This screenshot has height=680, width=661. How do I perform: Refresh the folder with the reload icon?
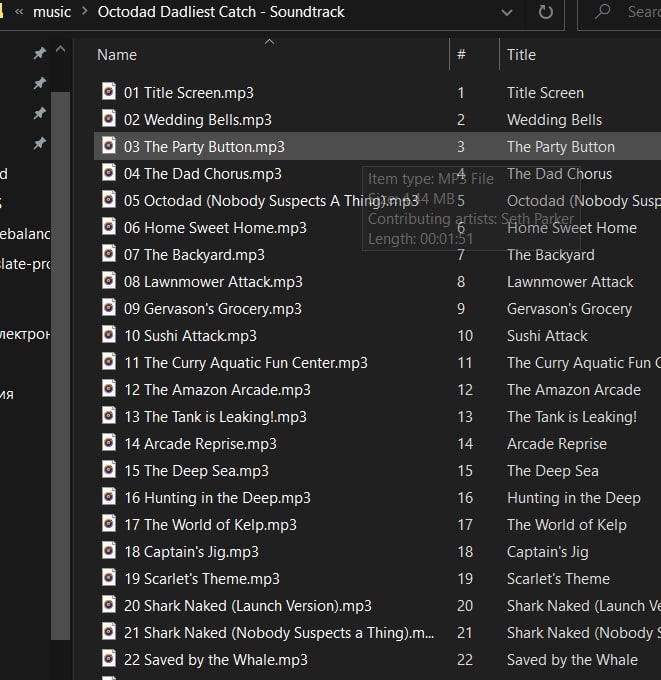tap(546, 12)
